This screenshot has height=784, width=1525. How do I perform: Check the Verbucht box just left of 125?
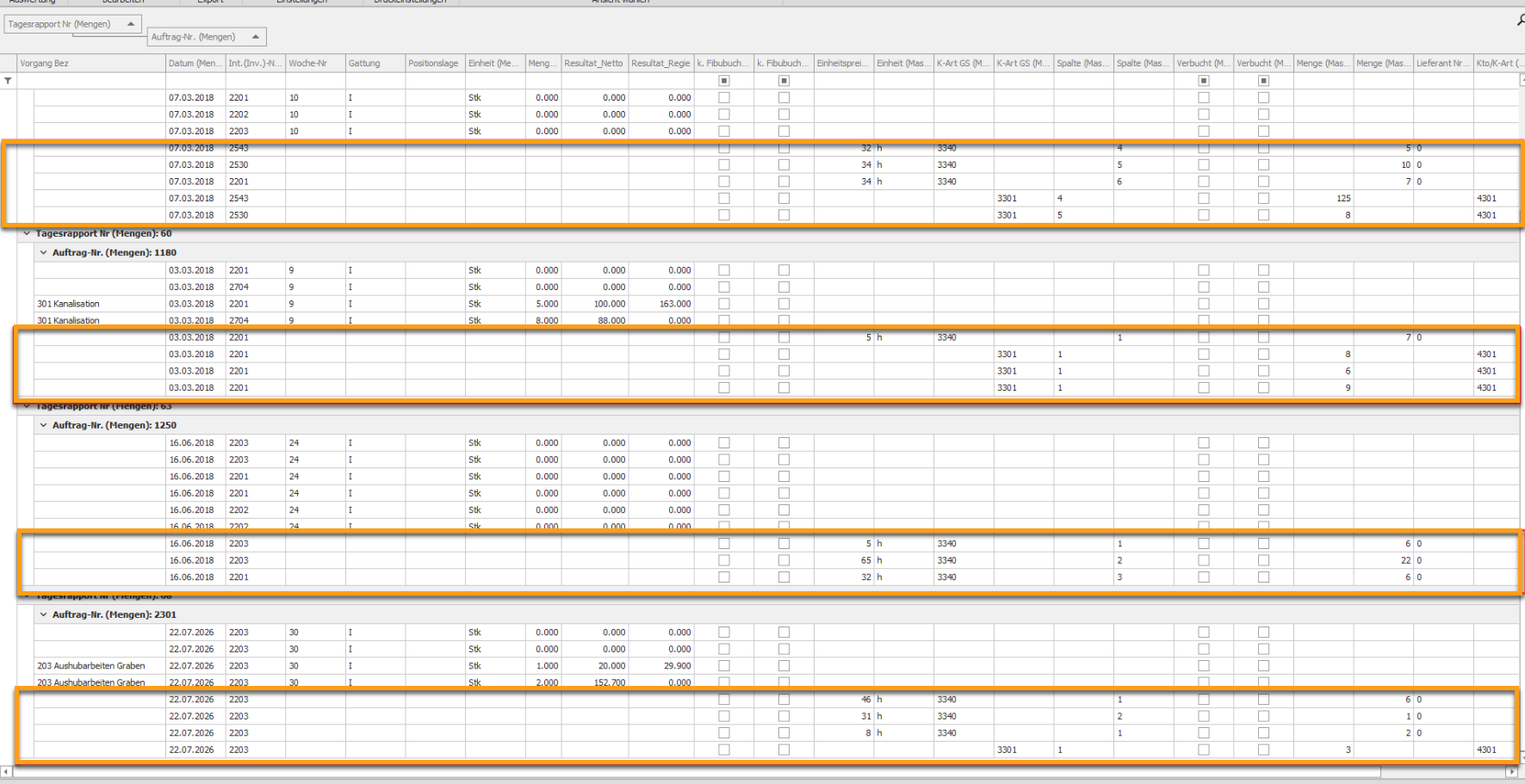coord(1263,198)
